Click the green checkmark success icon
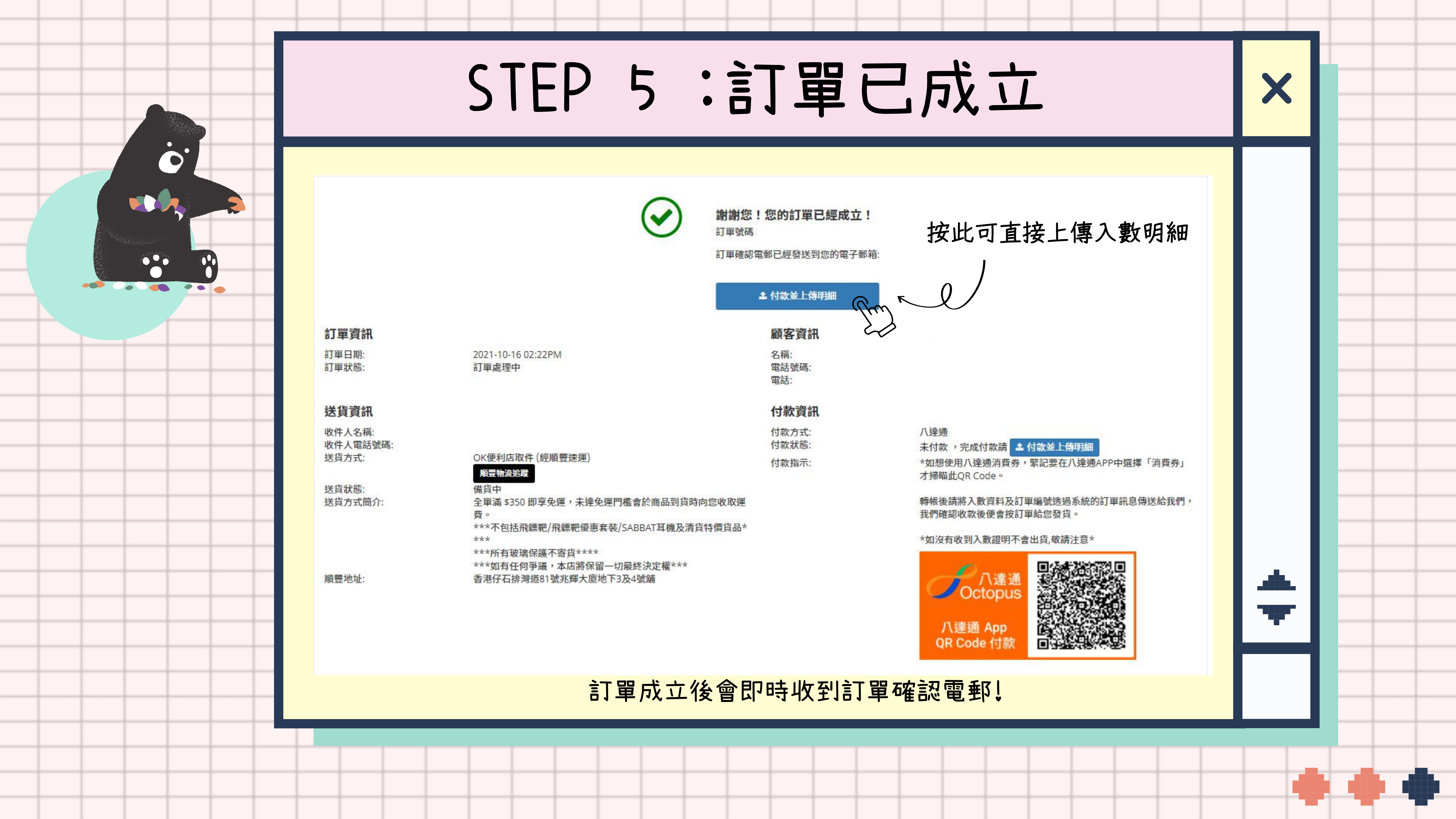 pyautogui.click(x=661, y=217)
